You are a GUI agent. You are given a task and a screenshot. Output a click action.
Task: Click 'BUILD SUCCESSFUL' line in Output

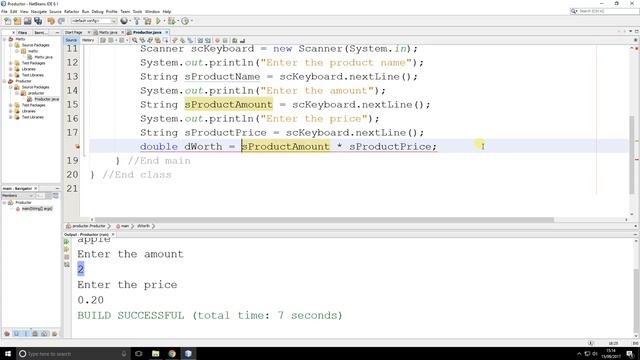pos(210,316)
